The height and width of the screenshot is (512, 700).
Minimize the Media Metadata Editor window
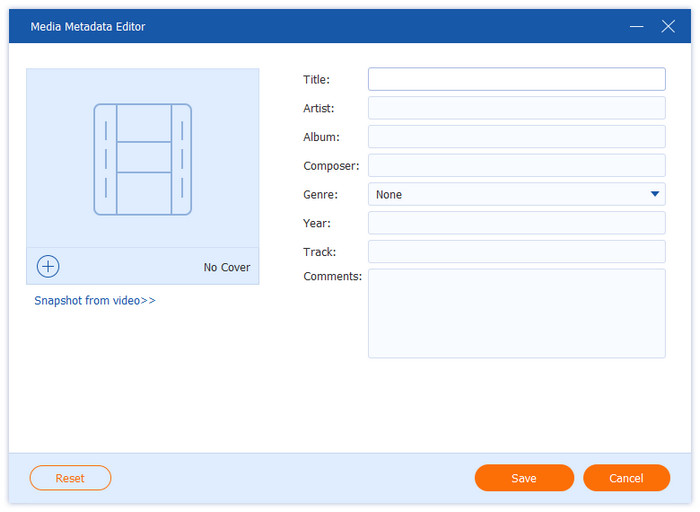coord(635,27)
